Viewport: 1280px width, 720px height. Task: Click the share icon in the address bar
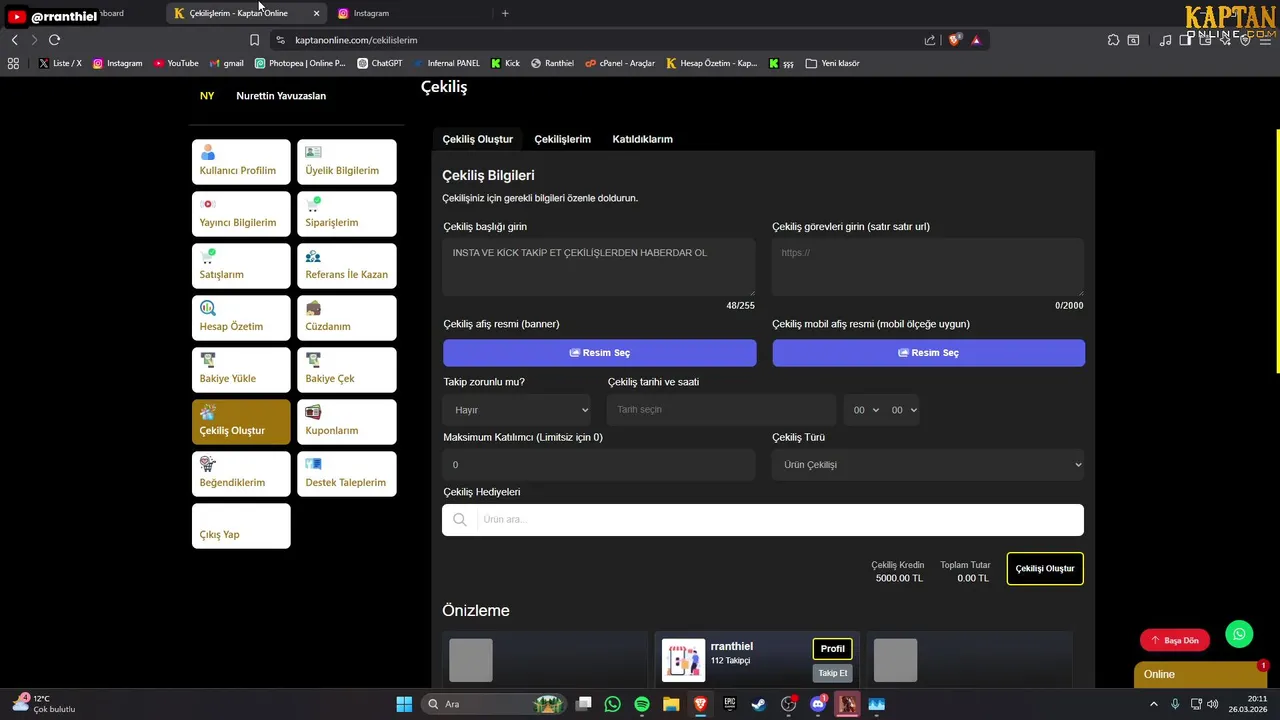930,40
